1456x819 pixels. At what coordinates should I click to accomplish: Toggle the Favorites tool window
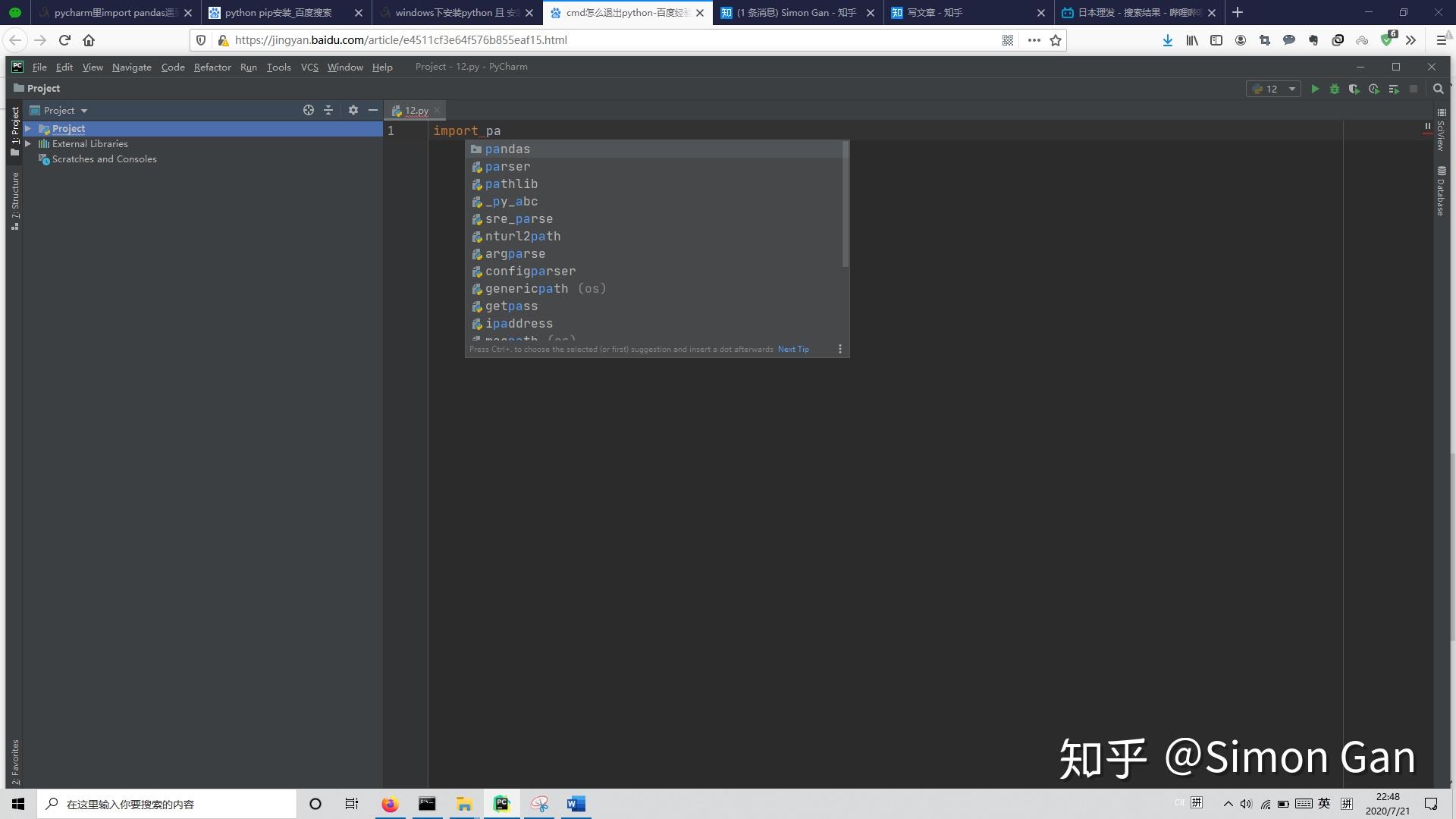coord(14,758)
